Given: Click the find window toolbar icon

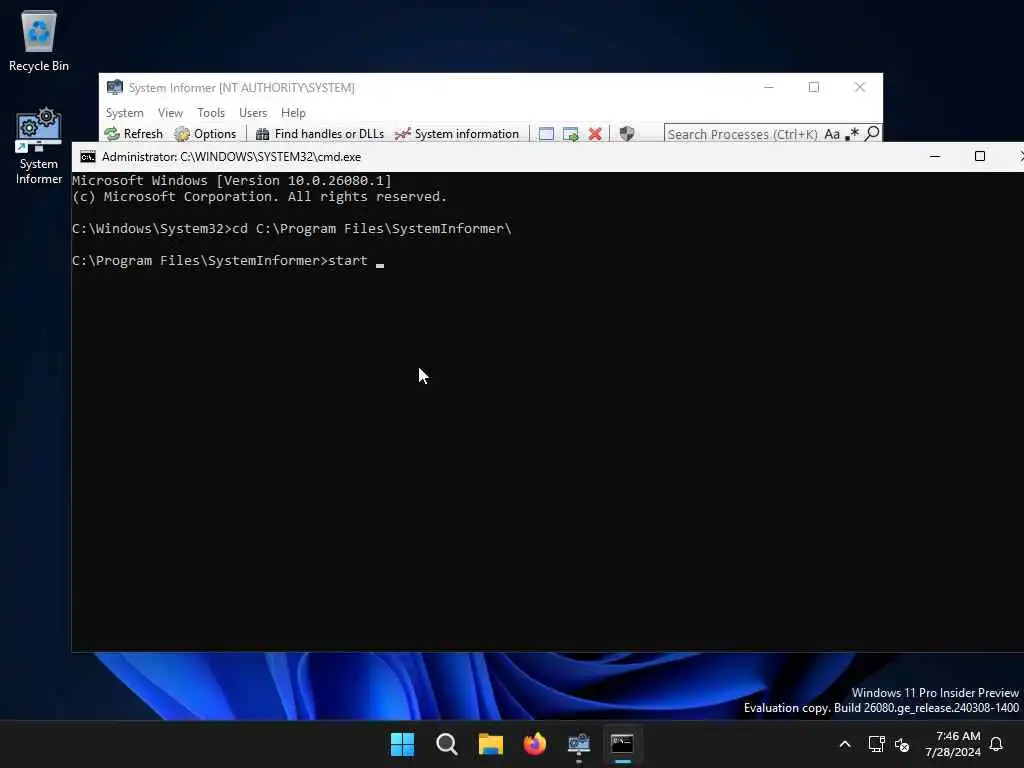Looking at the screenshot, I should pos(546,134).
